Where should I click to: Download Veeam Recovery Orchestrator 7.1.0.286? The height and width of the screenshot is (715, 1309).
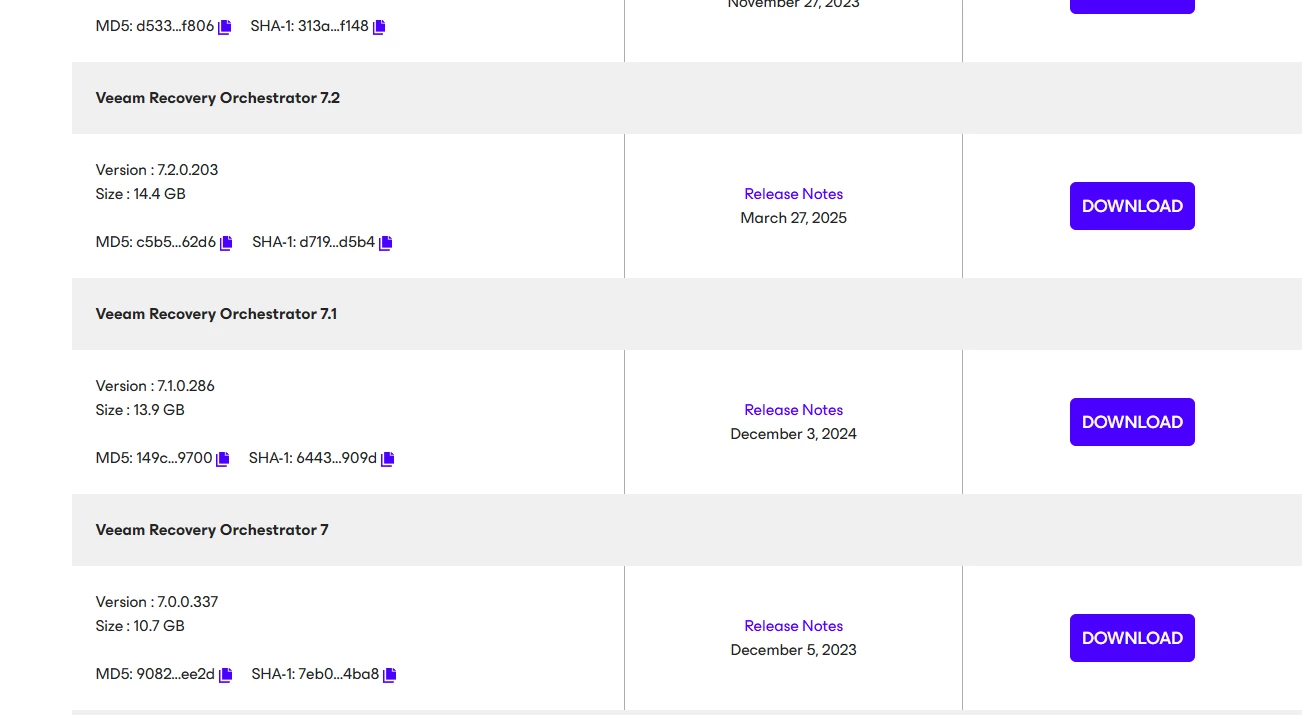coord(1132,422)
